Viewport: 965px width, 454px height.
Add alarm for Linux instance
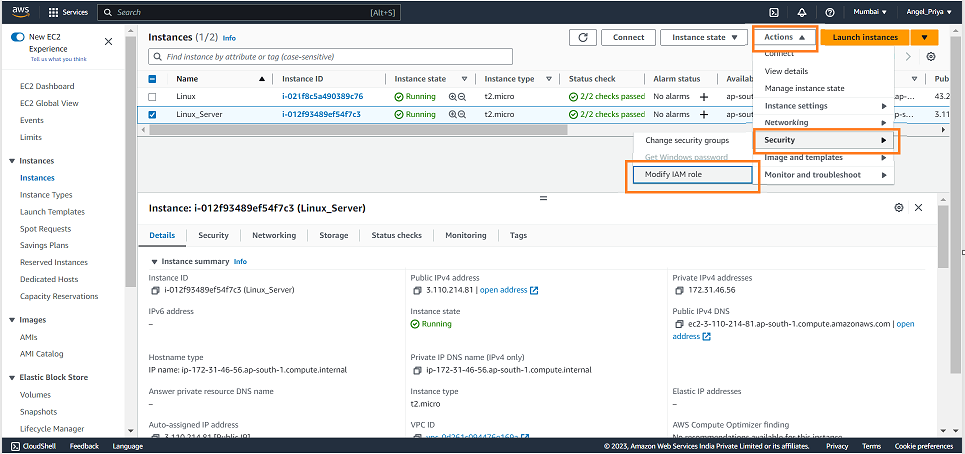point(703,97)
